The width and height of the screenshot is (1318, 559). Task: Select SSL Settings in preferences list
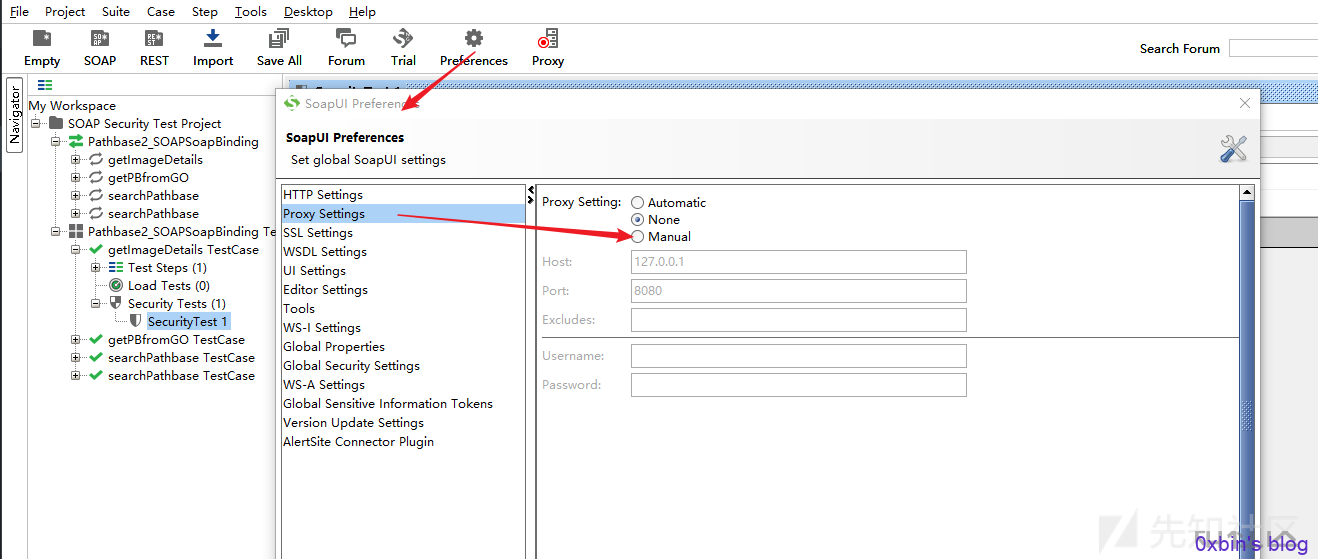pyautogui.click(x=404, y=233)
